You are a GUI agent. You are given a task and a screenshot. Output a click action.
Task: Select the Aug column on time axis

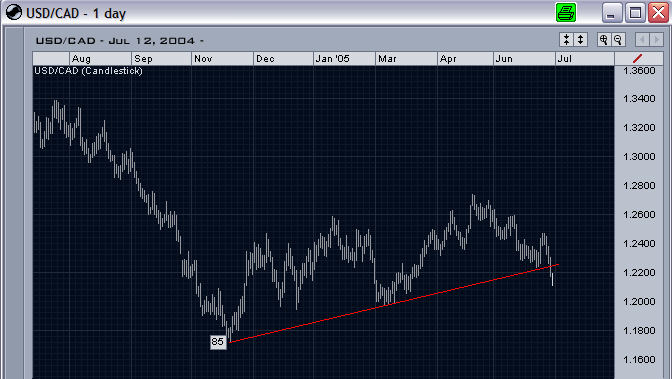[100, 59]
